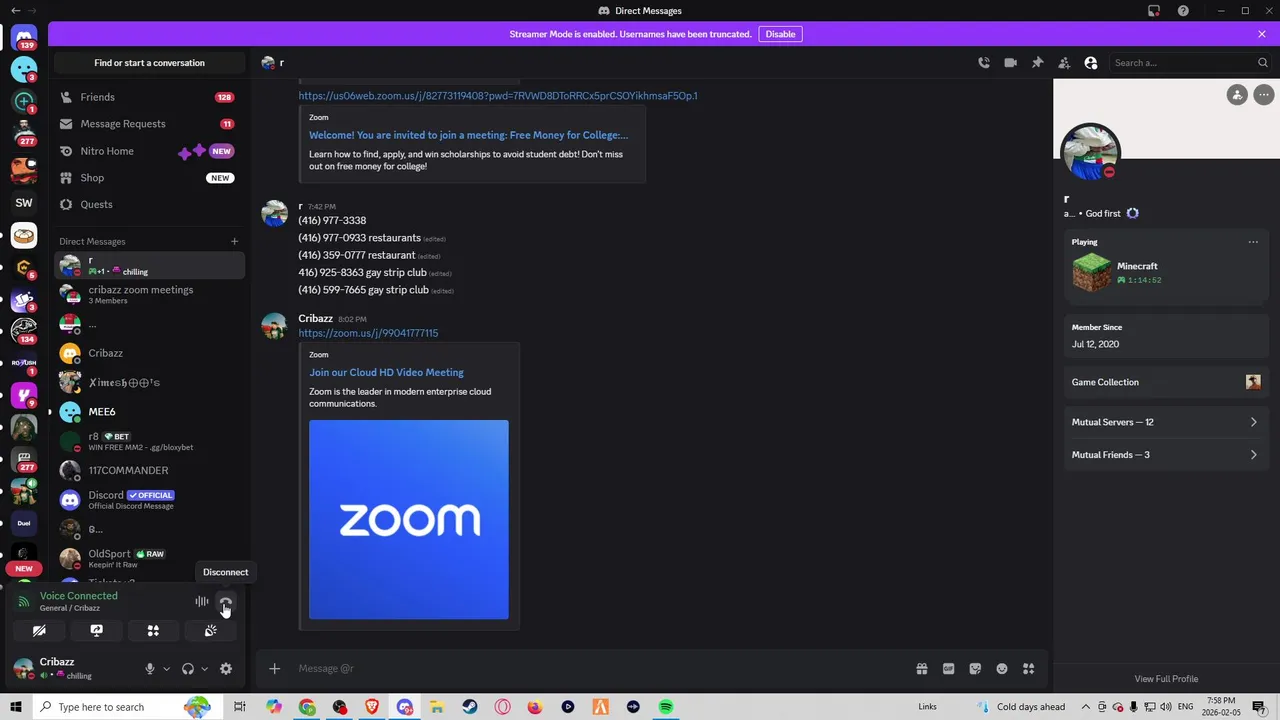
Task: Hide the user profile panel
Action: (1091, 63)
